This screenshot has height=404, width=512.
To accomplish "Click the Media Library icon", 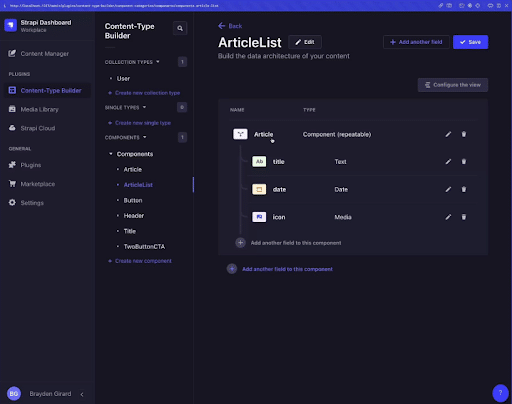I will pyautogui.click(x=12, y=109).
